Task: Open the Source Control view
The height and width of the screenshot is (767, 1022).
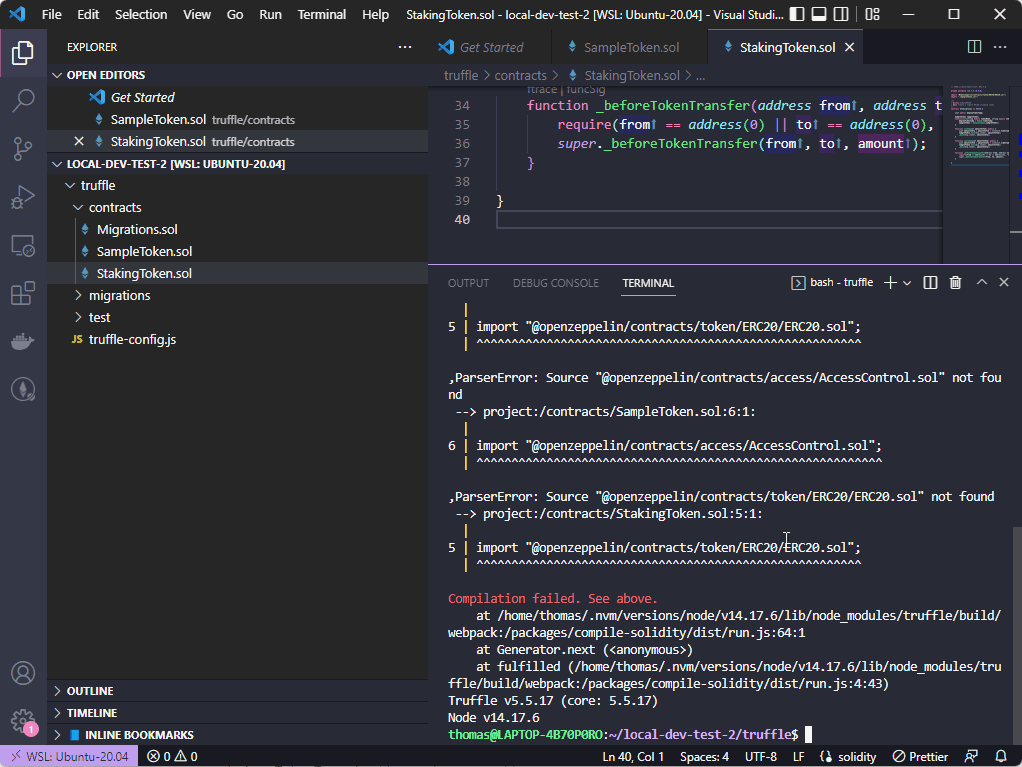Action: tap(23, 149)
